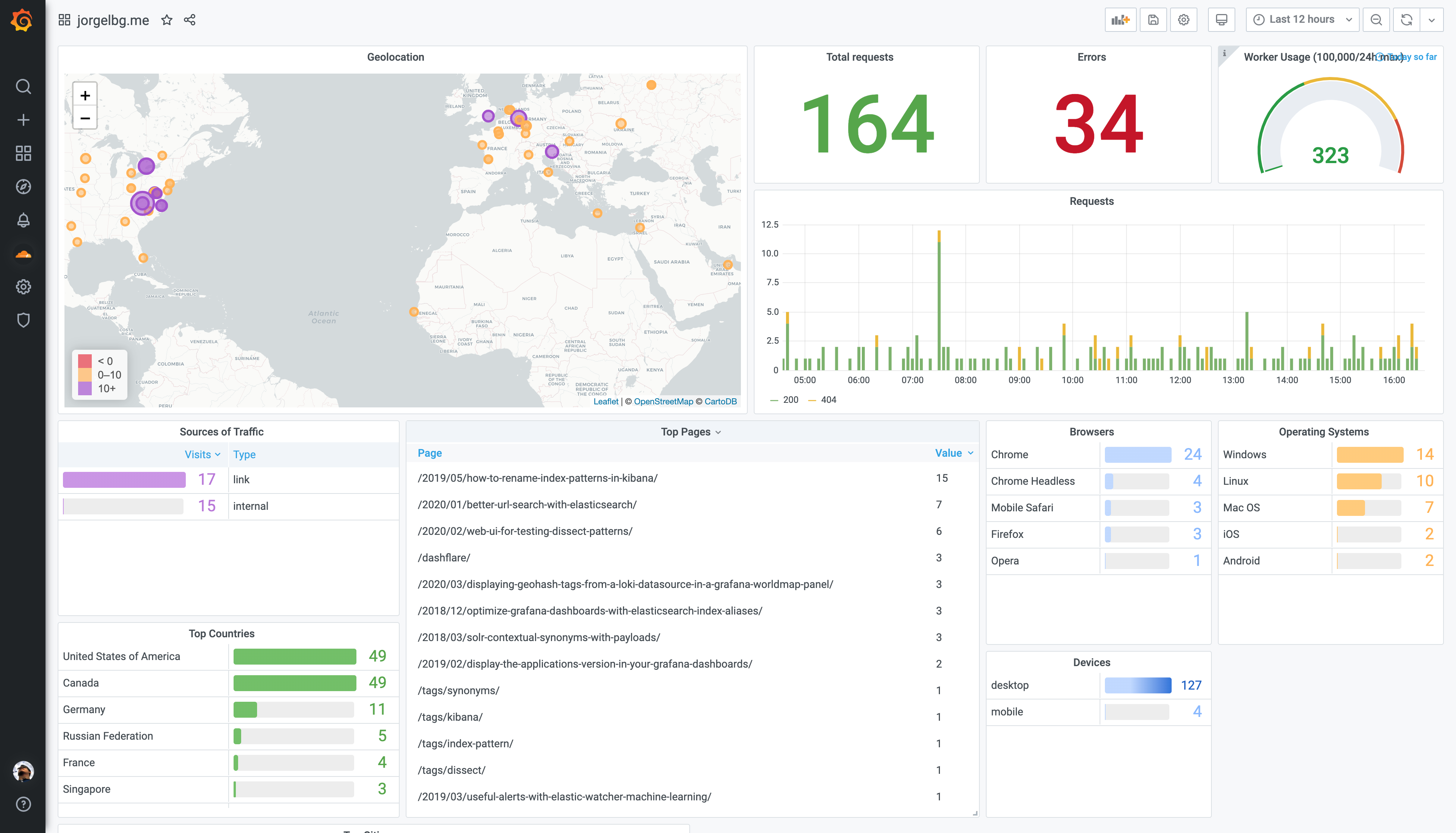Open the Last 12 hours time picker
The width and height of the screenshot is (1456, 833).
(x=1302, y=20)
